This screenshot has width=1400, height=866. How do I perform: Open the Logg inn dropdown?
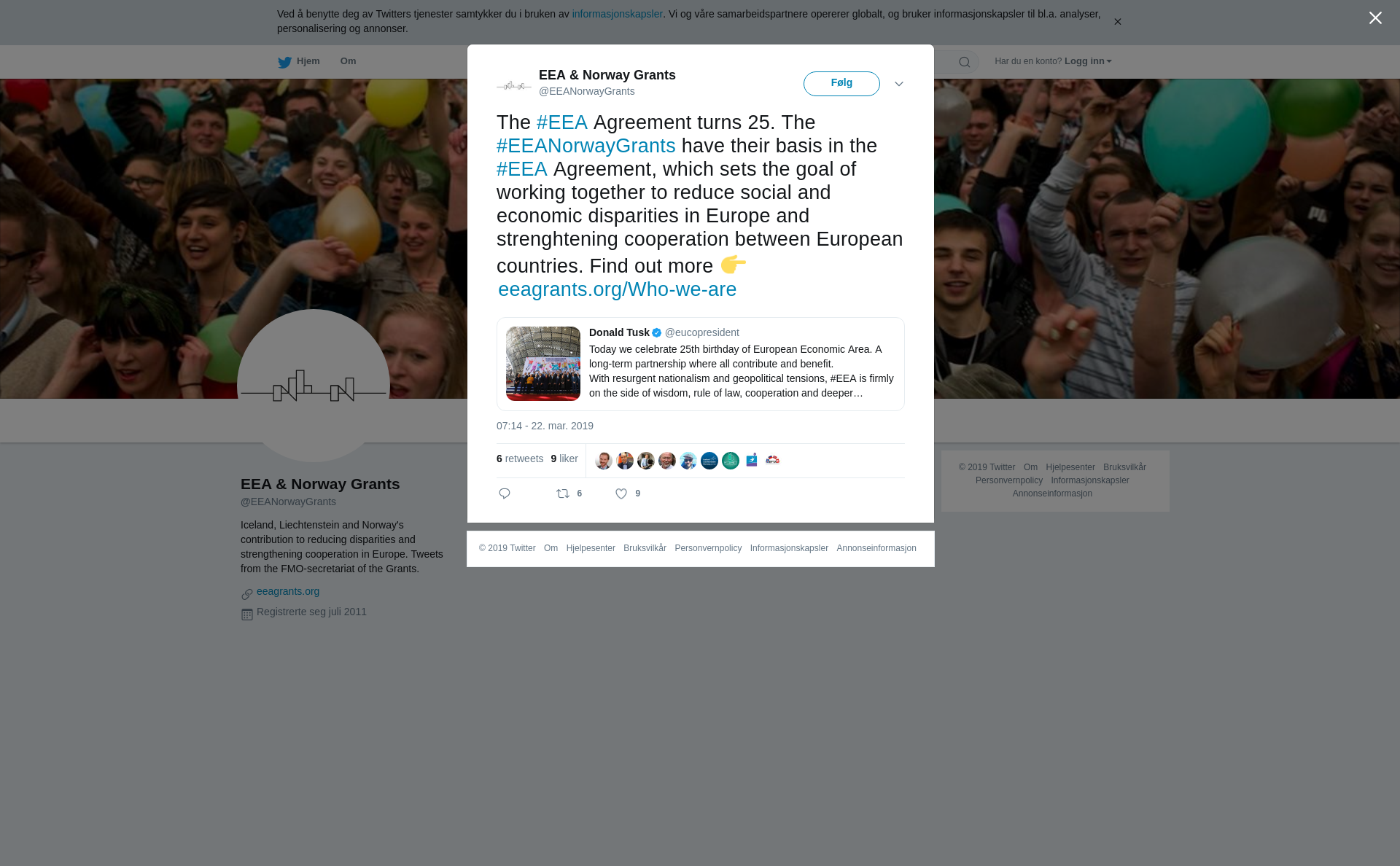coord(1088,61)
